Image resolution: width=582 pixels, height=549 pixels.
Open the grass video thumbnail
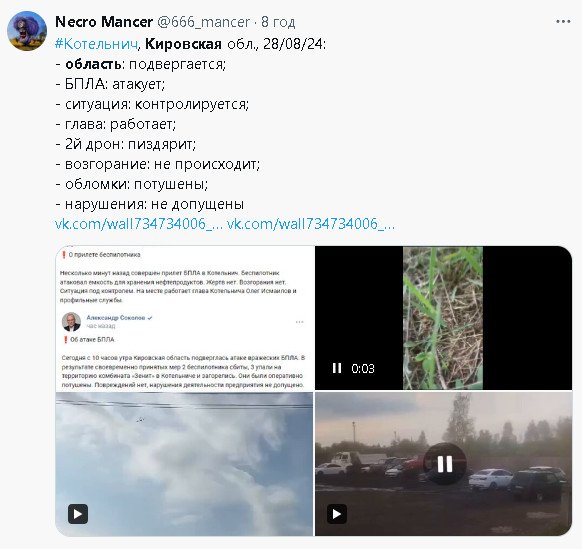[443, 318]
